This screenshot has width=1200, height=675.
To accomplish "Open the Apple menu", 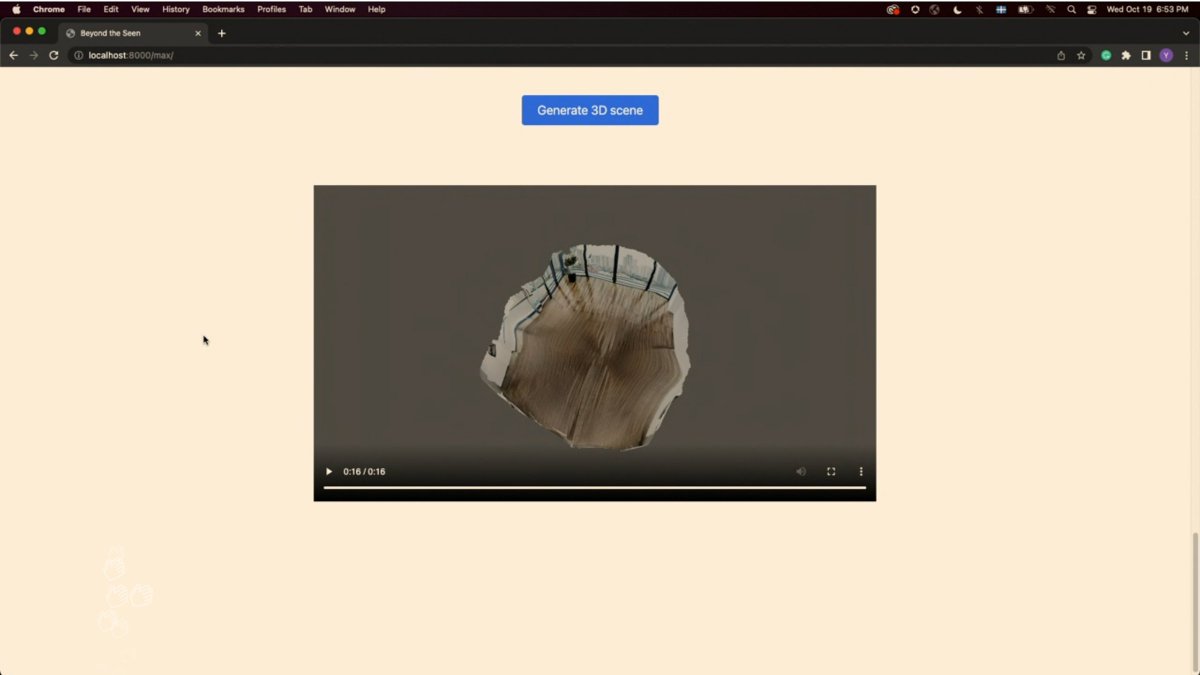I will click(16, 9).
